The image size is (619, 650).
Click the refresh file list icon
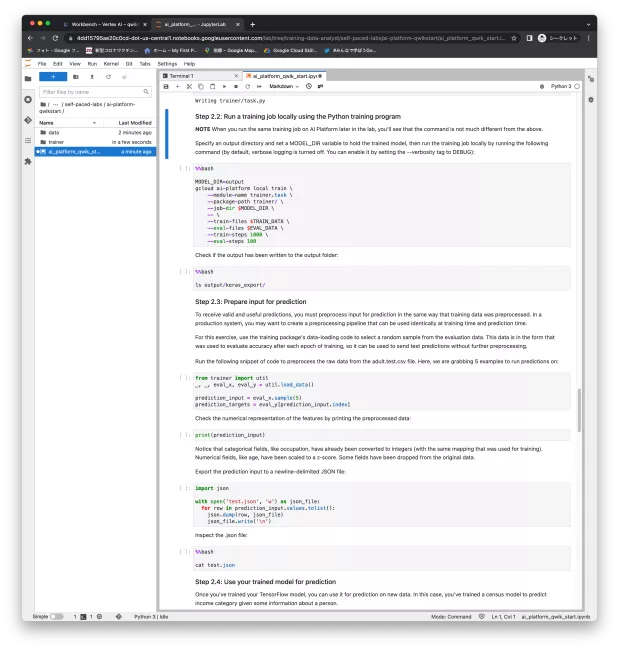click(107, 76)
